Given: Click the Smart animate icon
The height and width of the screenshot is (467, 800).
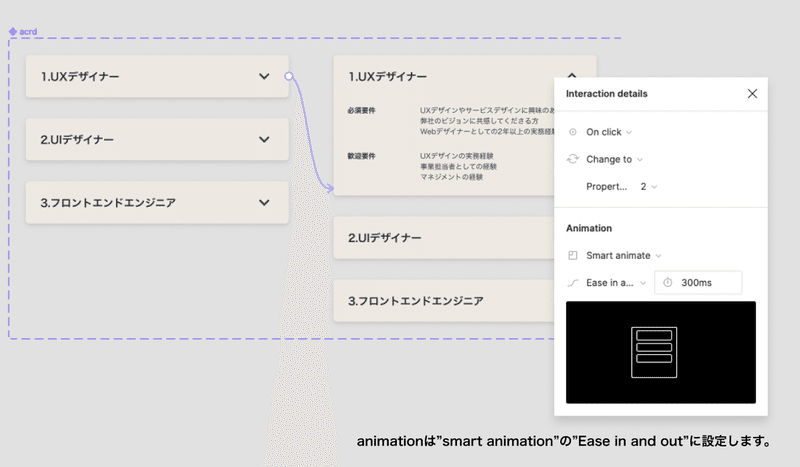Looking at the screenshot, I should coord(573,255).
